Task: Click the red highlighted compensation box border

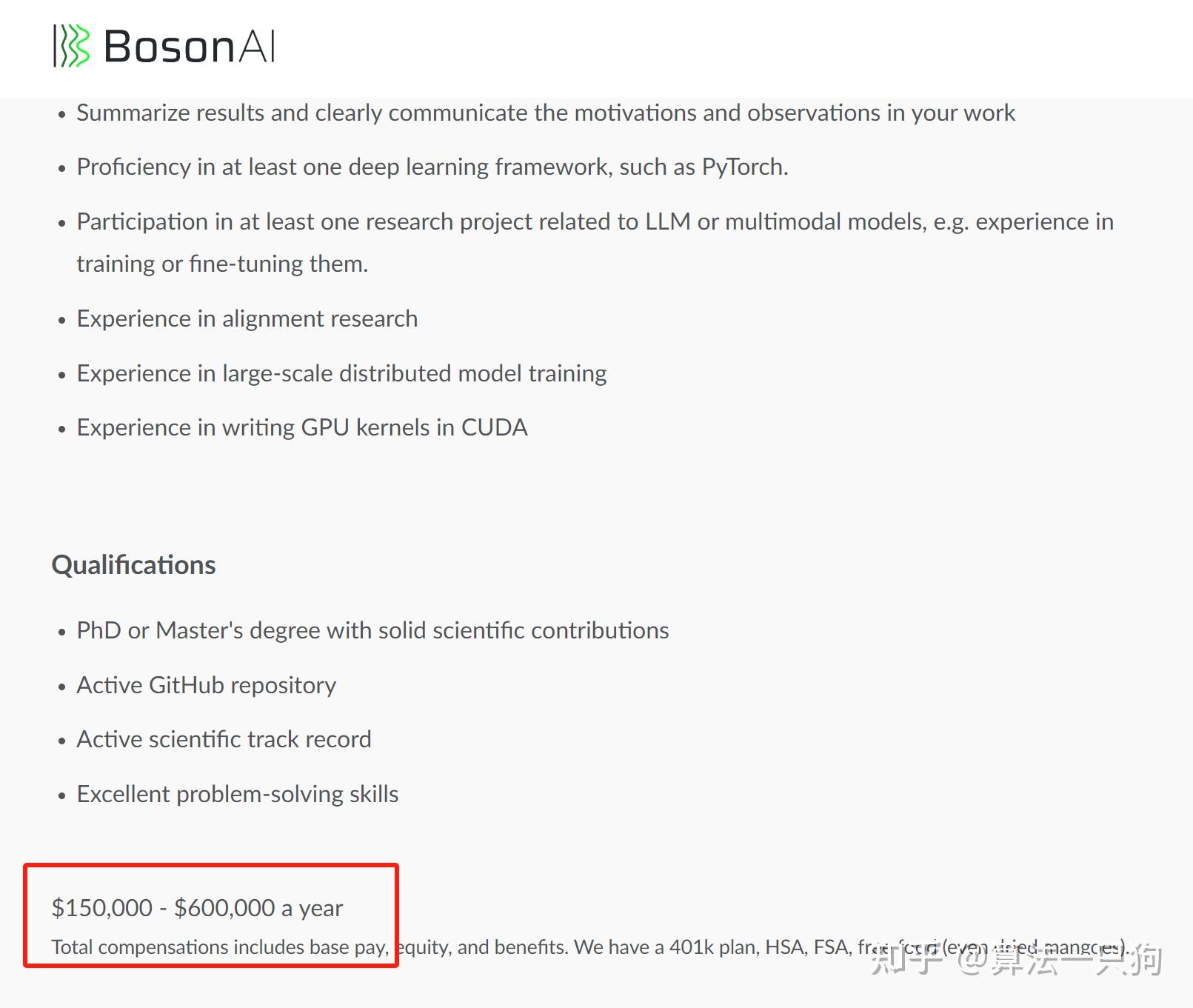Action: pos(211,865)
